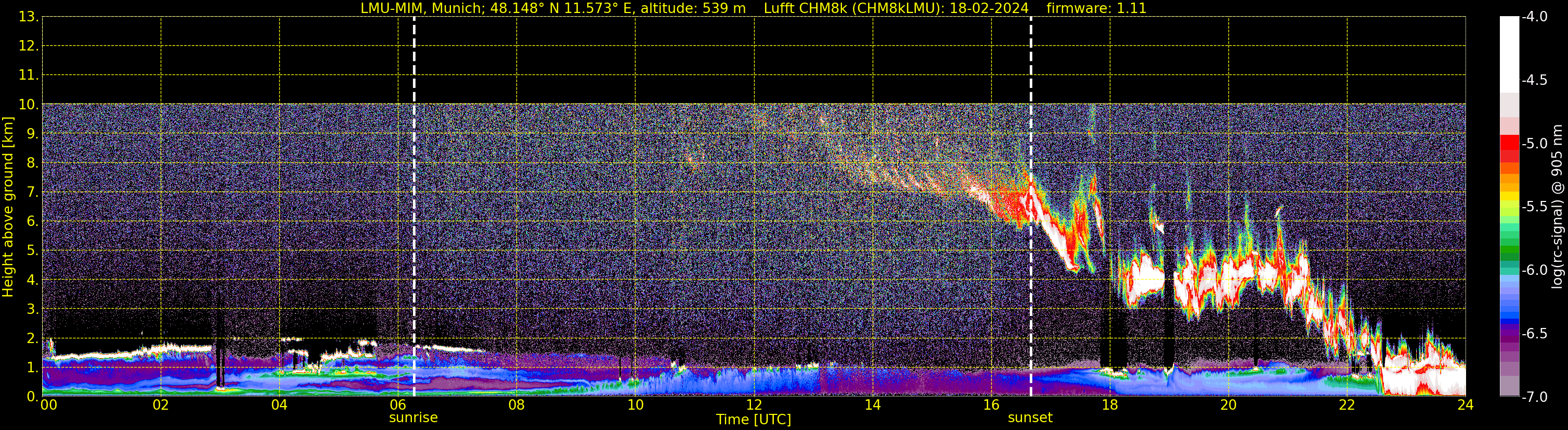
Task: Click the colorbar tick label '-6.5'
Action: pyautogui.click(x=1534, y=334)
